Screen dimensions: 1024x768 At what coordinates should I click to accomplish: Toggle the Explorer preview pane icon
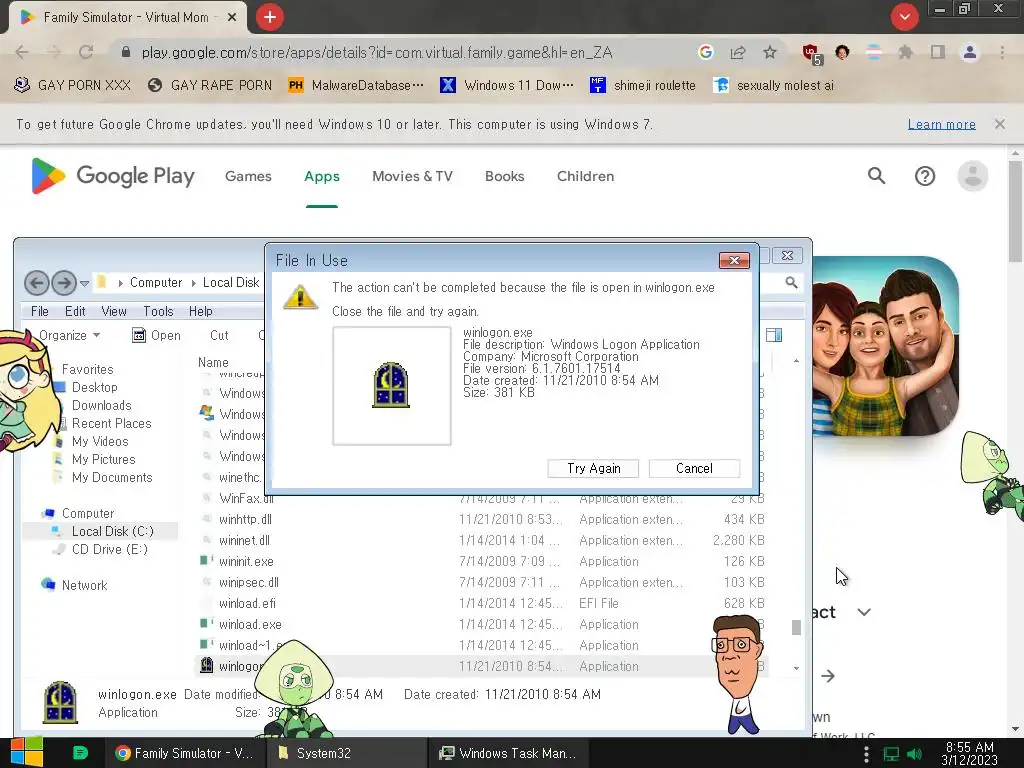[x=774, y=335]
